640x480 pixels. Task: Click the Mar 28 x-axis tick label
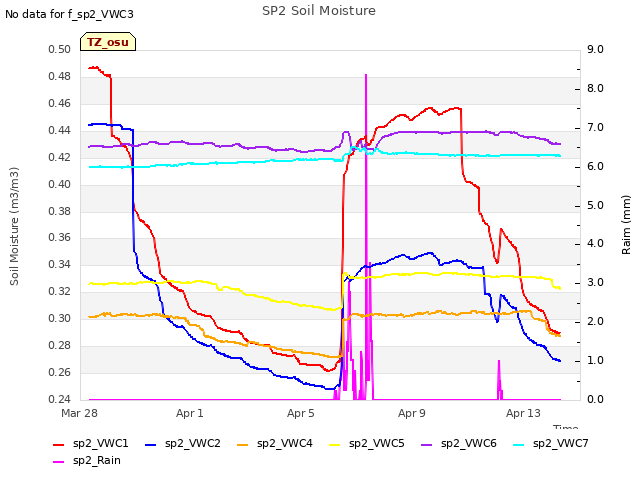(x=79, y=413)
